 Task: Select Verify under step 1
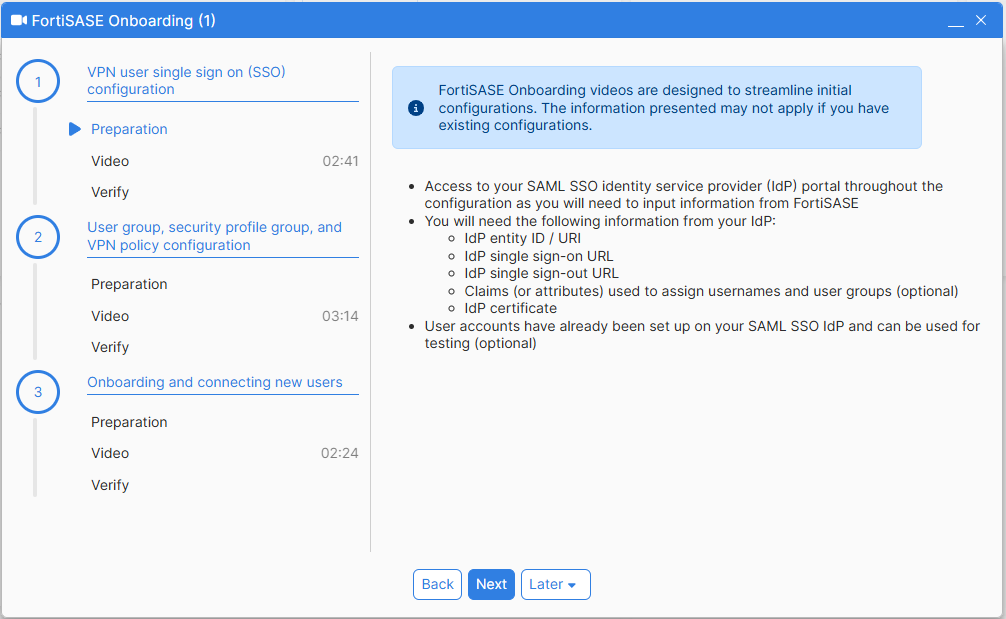click(110, 192)
